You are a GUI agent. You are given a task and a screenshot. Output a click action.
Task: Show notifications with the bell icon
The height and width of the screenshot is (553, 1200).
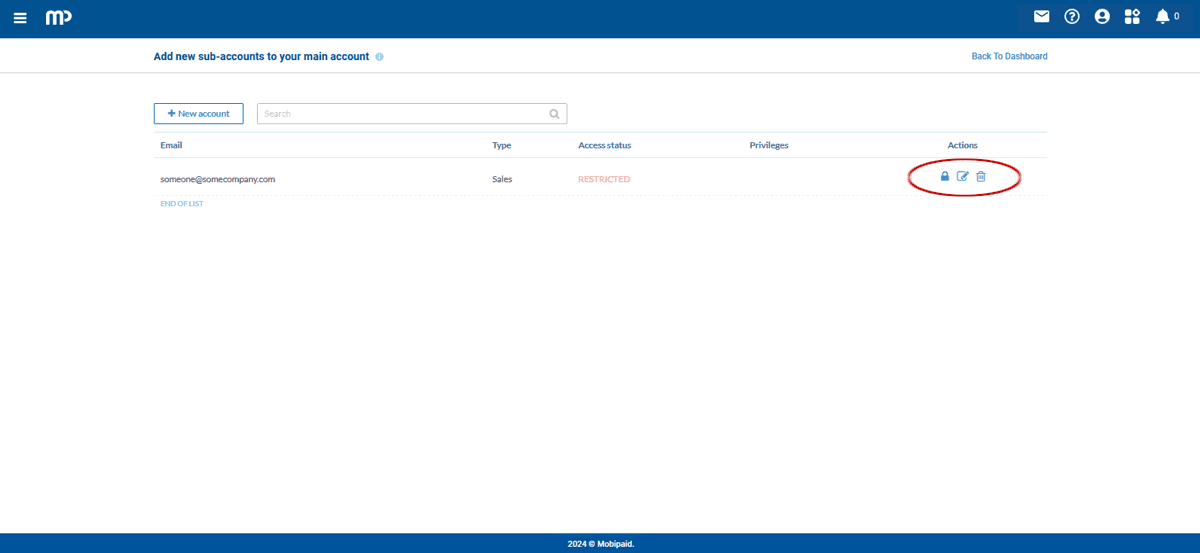click(1163, 17)
